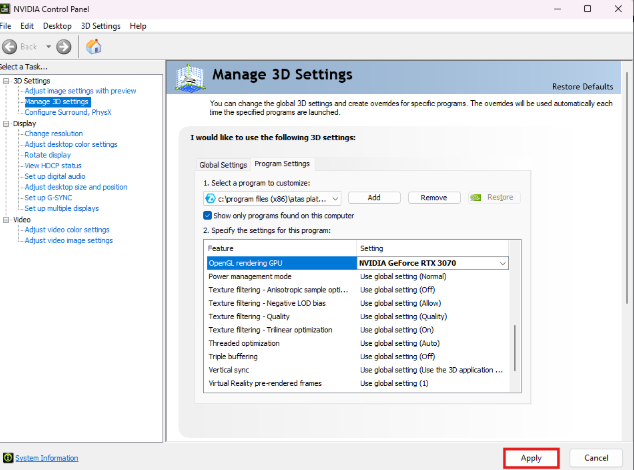The width and height of the screenshot is (634, 470).
Task: Switch to the Global Settings tab
Action: click(223, 165)
